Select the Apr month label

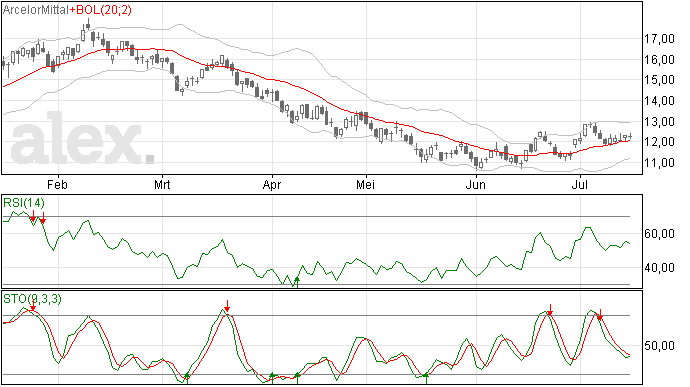point(272,184)
